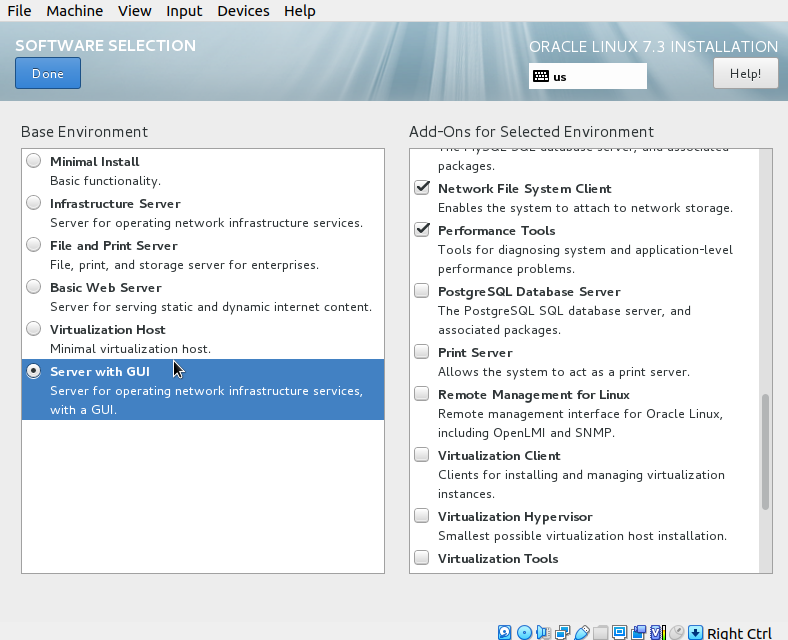Uncheck Performance Tools add-on
This screenshot has height=640, width=788.
(422, 230)
